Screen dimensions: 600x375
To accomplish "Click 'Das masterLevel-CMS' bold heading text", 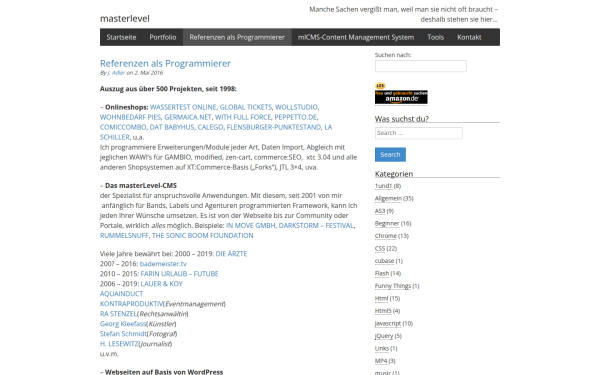I will coord(141,186).
